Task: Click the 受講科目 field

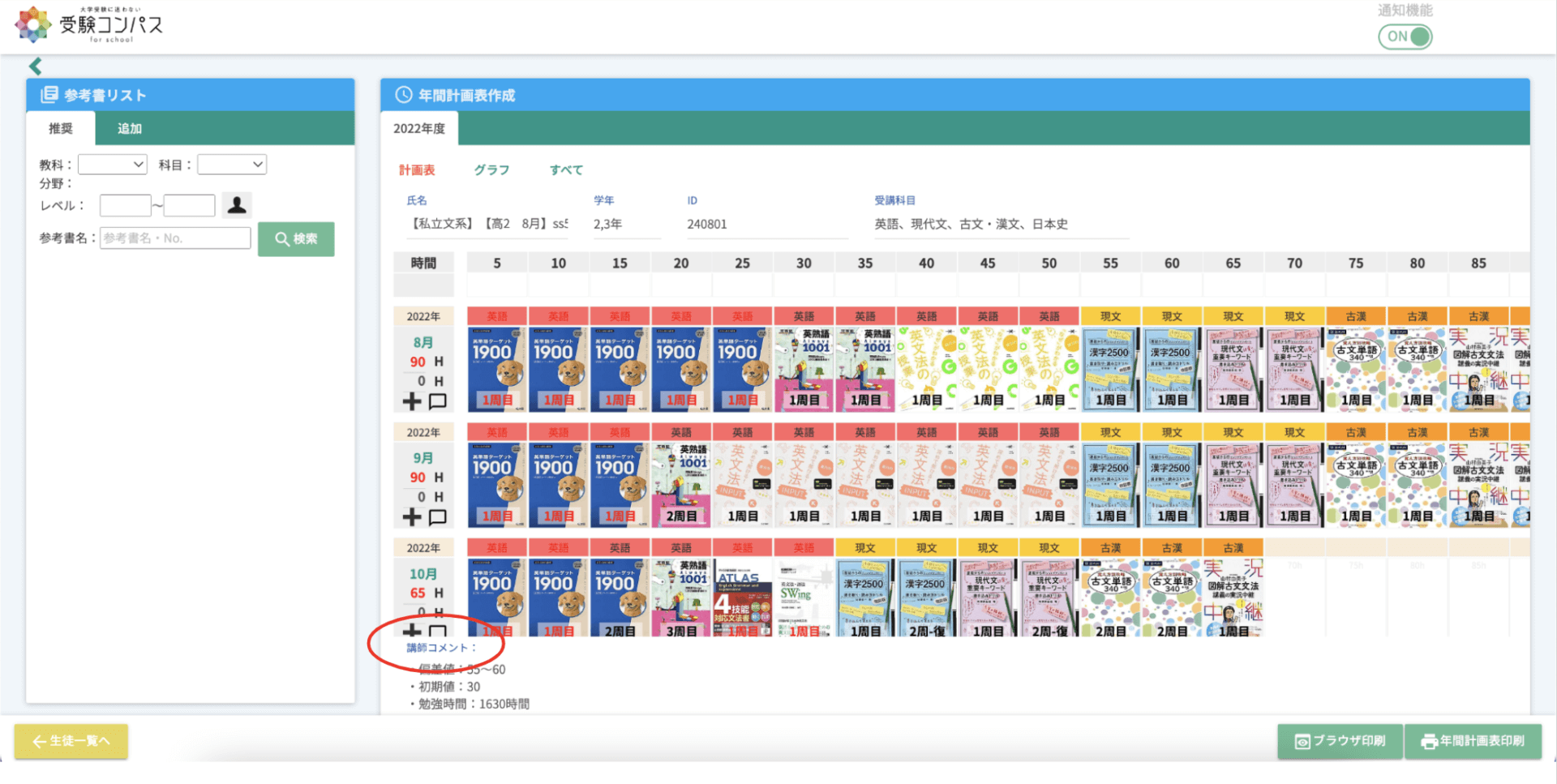Action: (x=1001, y=224)
